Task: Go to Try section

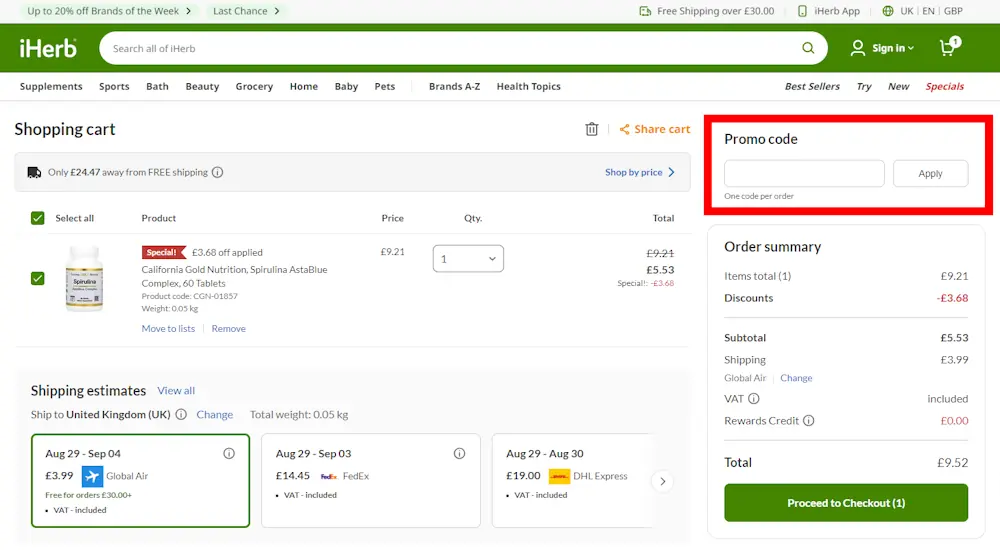Action: point(864,86)
